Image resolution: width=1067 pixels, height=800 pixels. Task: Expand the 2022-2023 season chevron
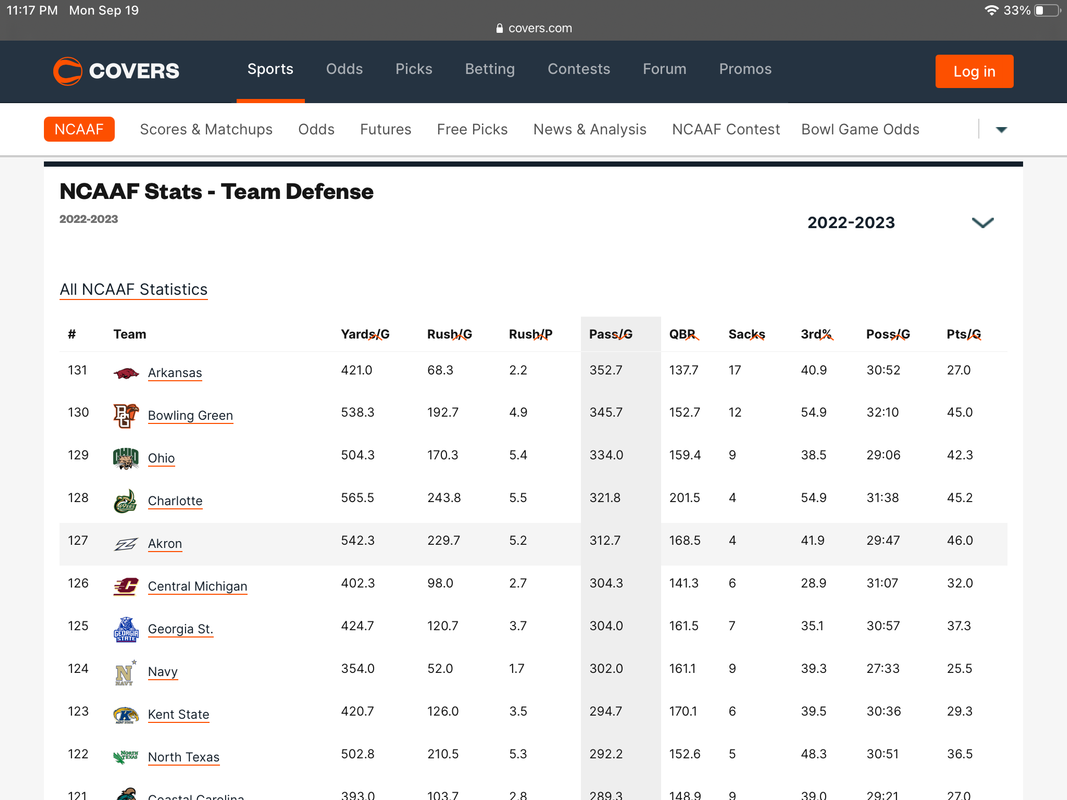pos(983,222)
